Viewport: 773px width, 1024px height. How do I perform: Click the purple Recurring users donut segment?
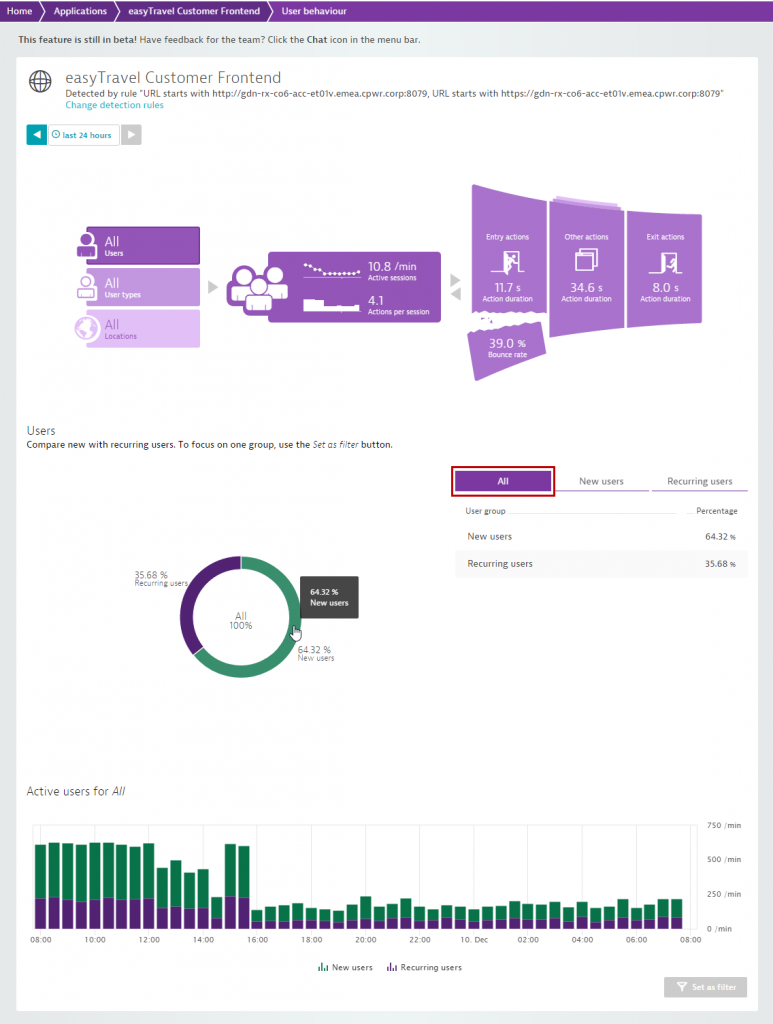point(189,598)
